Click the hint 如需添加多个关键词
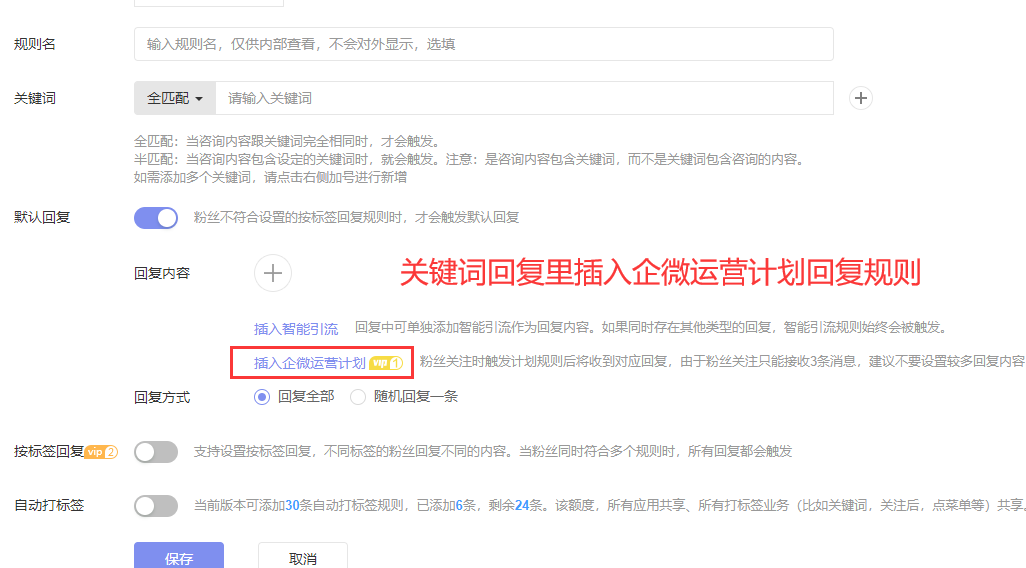 tap(270, 177)
